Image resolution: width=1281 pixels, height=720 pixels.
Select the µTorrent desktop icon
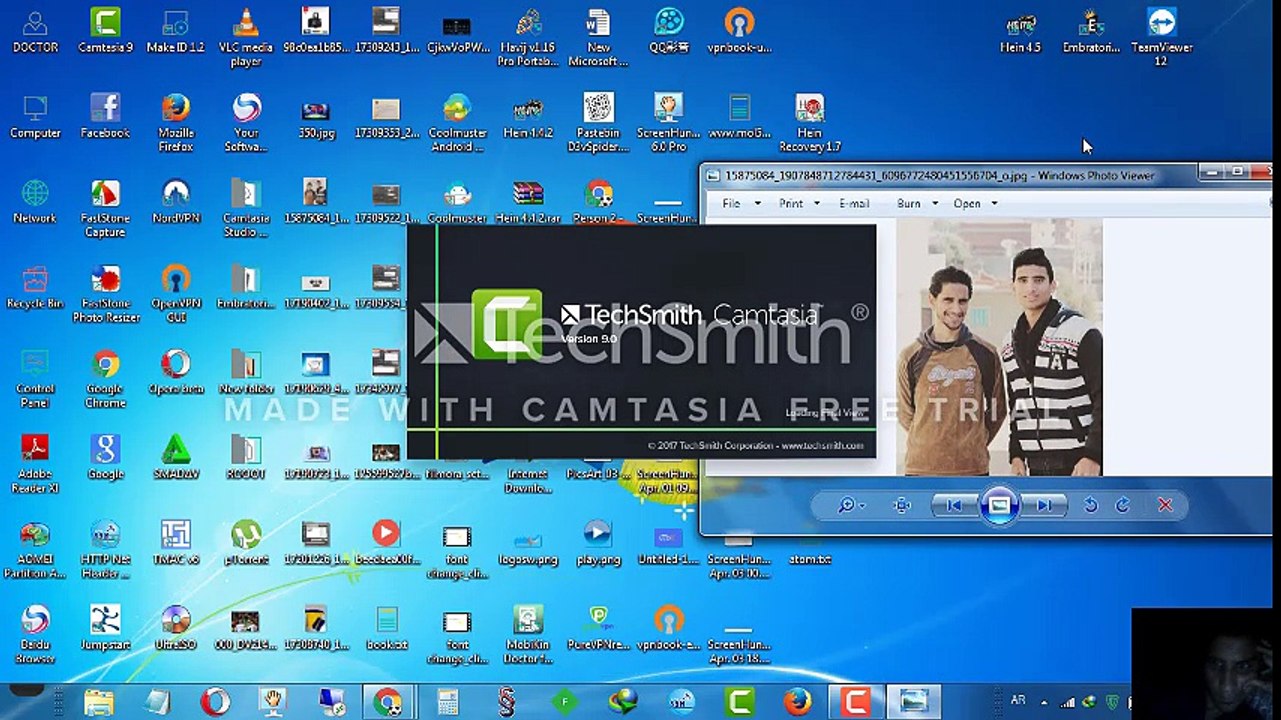pyautogui.click(x=245, y=541)
